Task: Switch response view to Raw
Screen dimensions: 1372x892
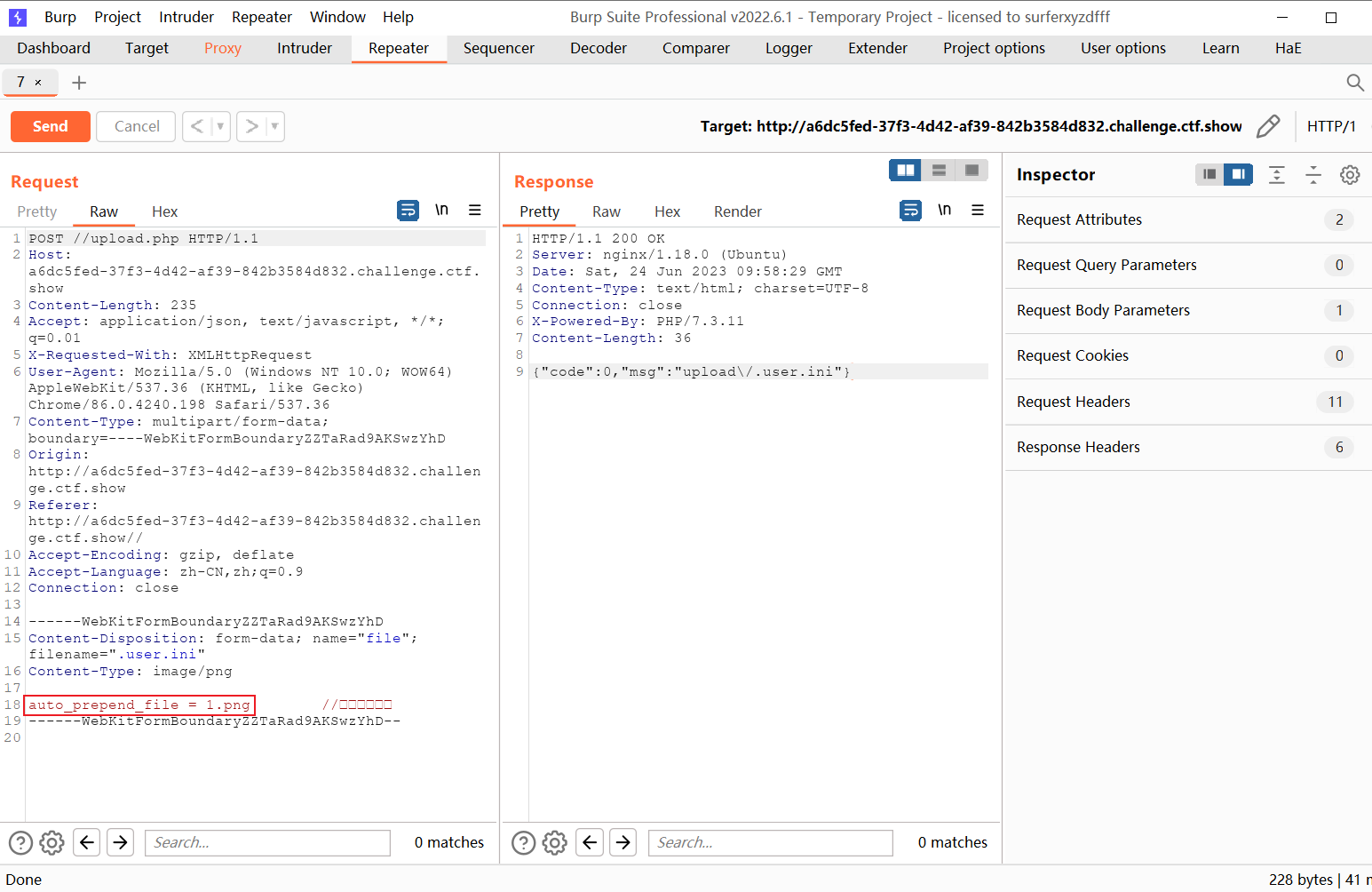Action: point(607,211)
